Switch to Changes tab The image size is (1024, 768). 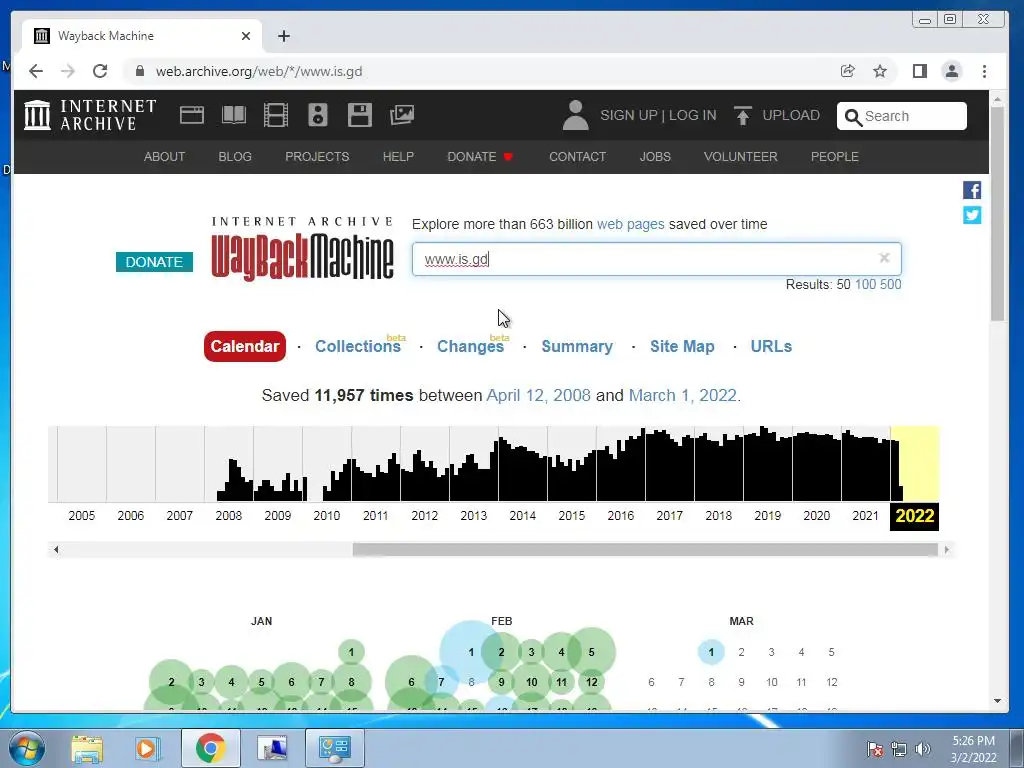[470, 346]
